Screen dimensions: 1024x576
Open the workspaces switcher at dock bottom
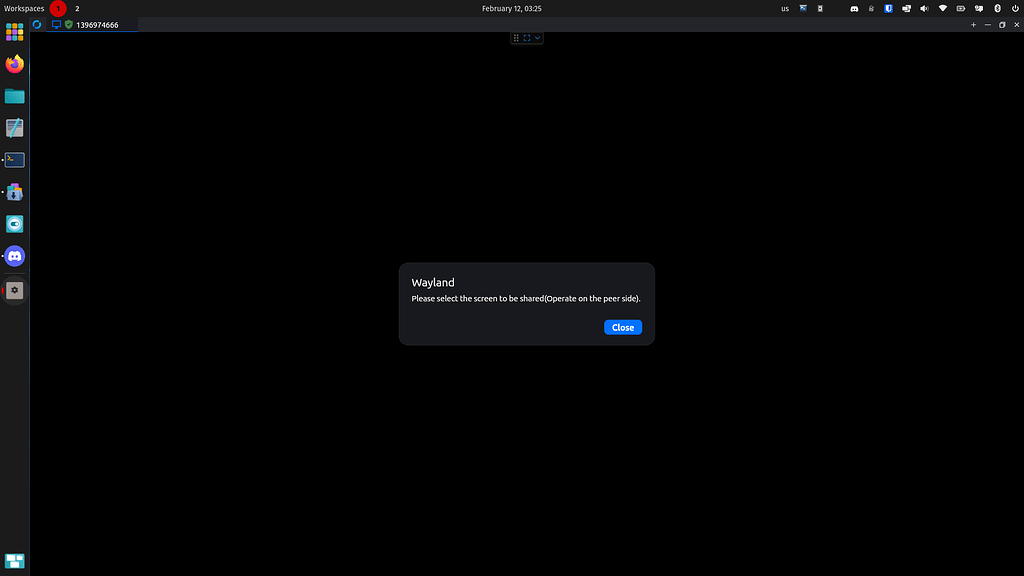[14, 561]
